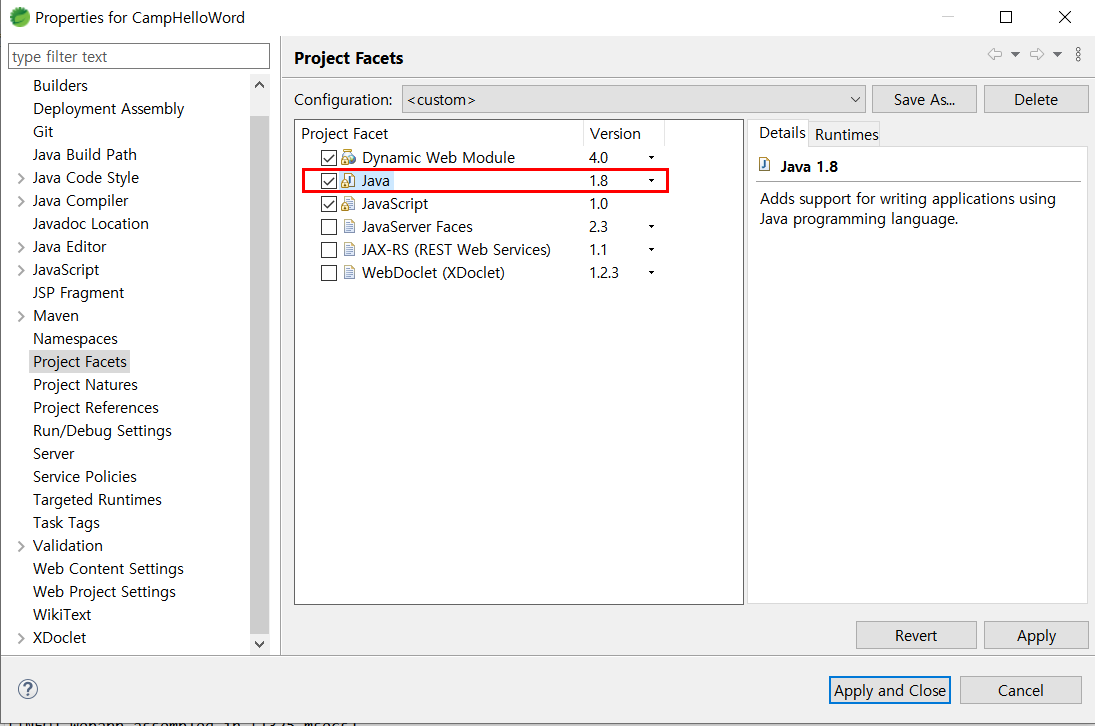Click Apply and Close button
Image resolution: width=1095 pixels, height=726 pixels.
click(890, 690)
